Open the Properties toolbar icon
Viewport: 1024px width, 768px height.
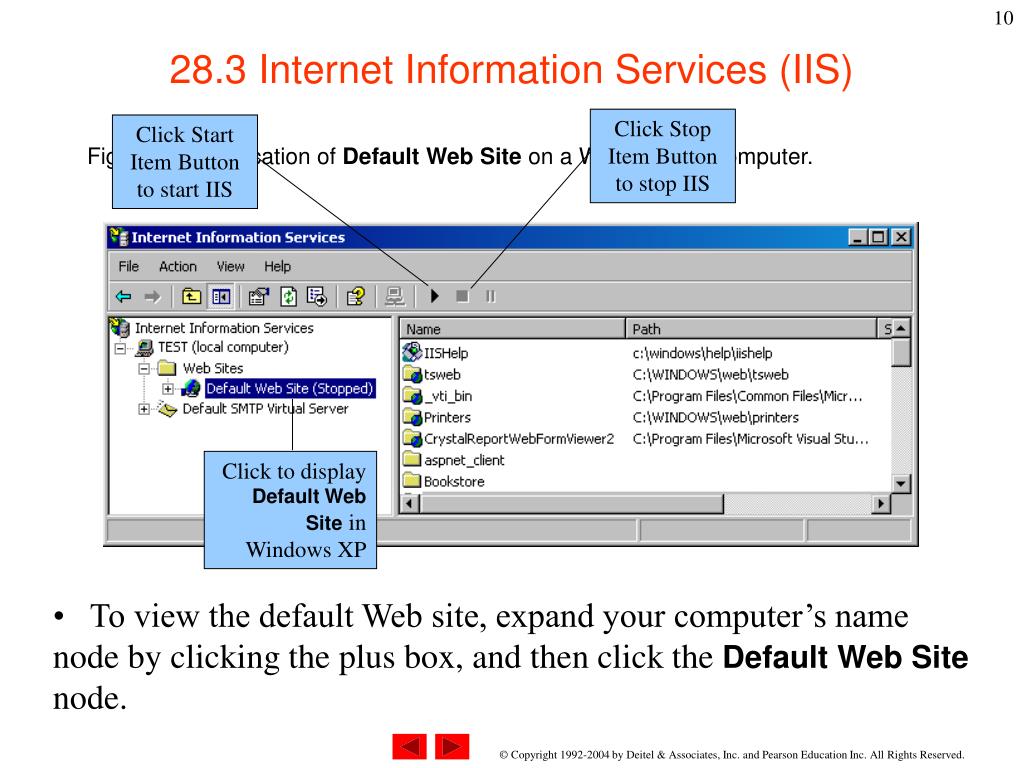(259, 297)
